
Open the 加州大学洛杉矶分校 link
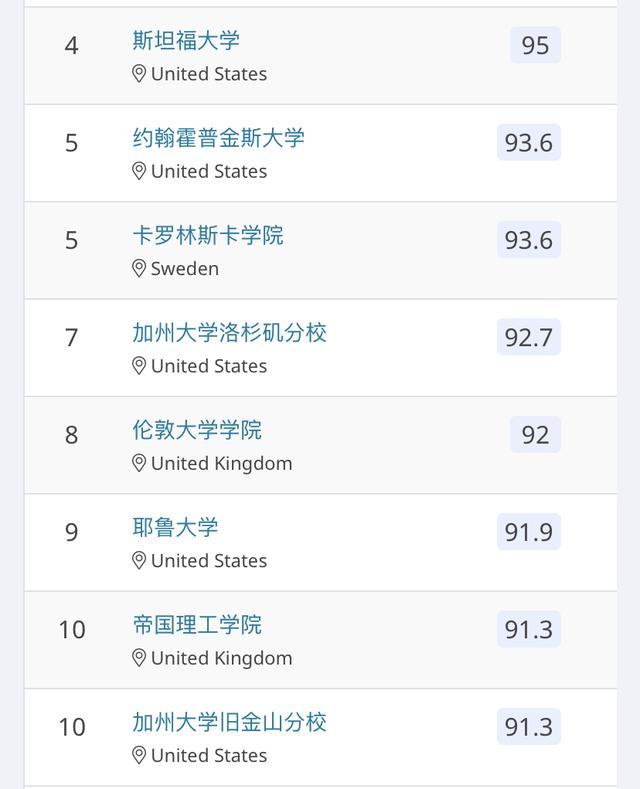[x=229, y=333]
